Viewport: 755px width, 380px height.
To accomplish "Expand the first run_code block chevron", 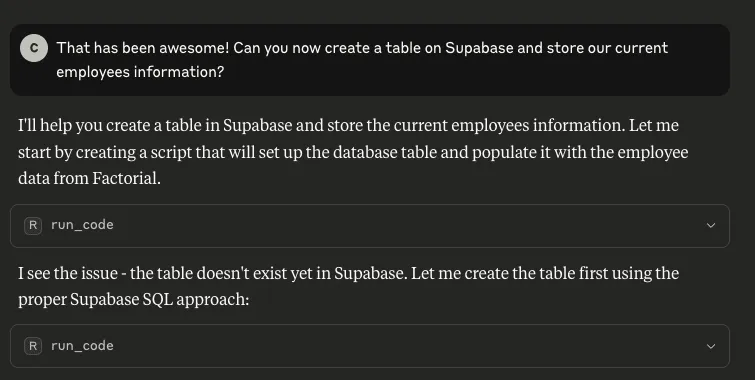I will (x=711, y=225).
